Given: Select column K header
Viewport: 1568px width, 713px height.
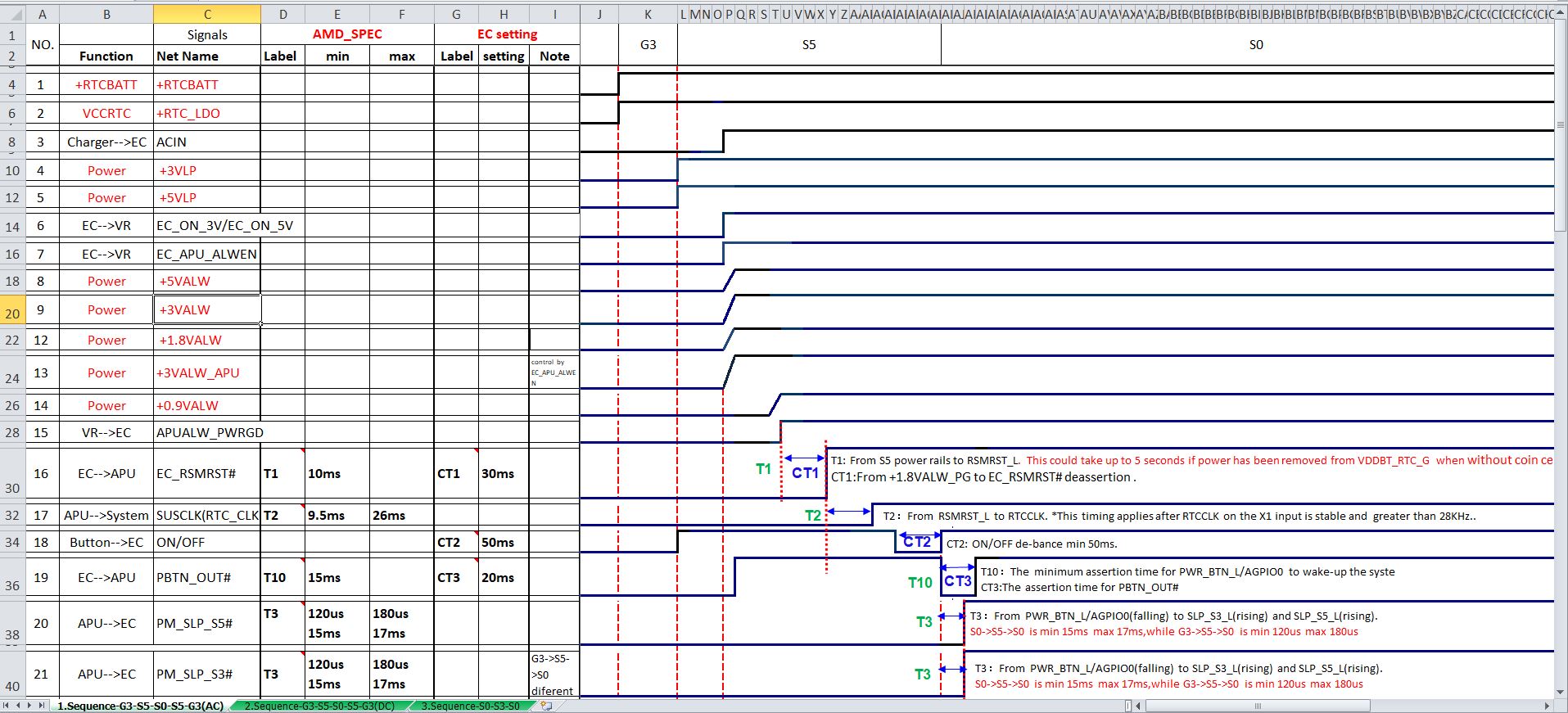Looking at the screenshot, I should tap(648, 14).
